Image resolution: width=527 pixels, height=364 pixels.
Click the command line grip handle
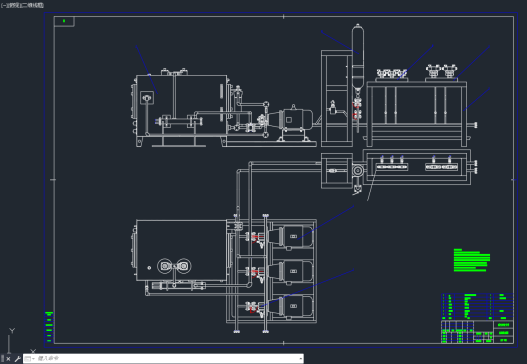[2, 359]
